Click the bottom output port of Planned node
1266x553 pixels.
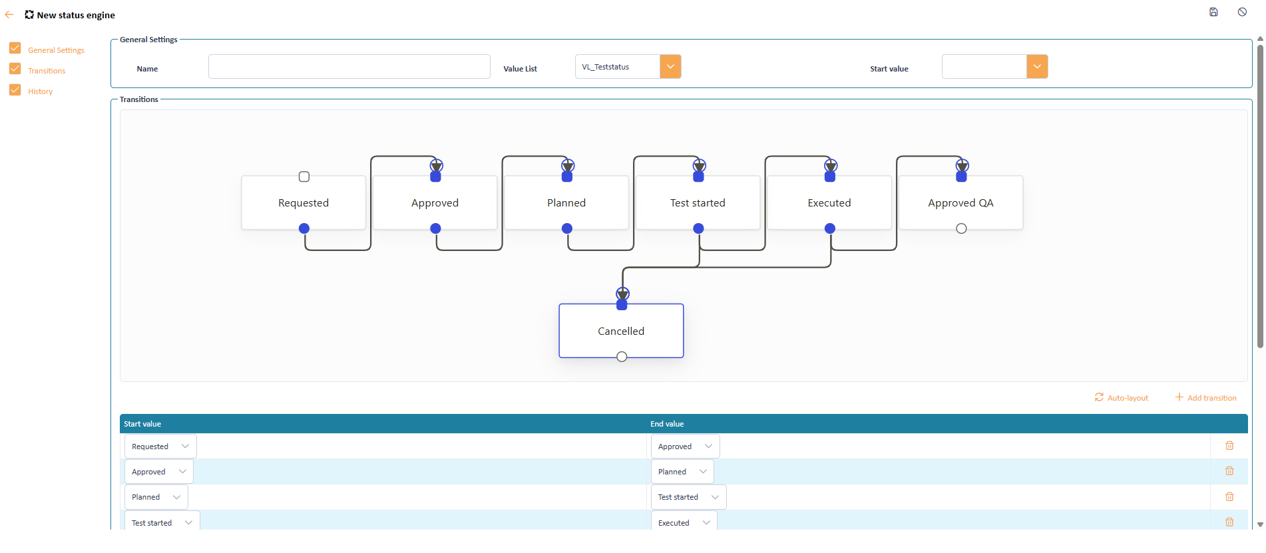pos(567,228)
